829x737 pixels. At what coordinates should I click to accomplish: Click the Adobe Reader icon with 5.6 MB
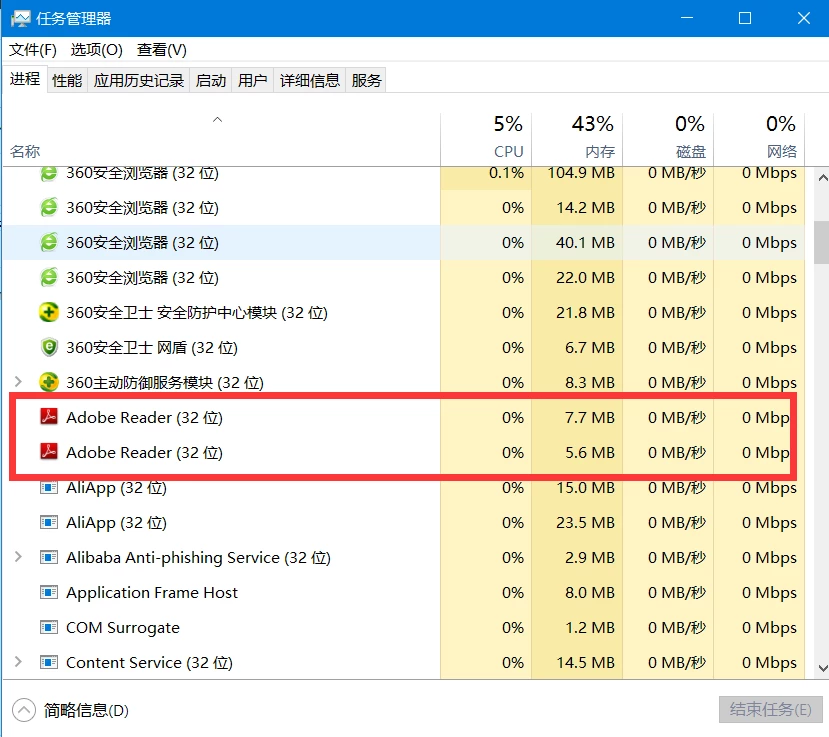[49, 452]
